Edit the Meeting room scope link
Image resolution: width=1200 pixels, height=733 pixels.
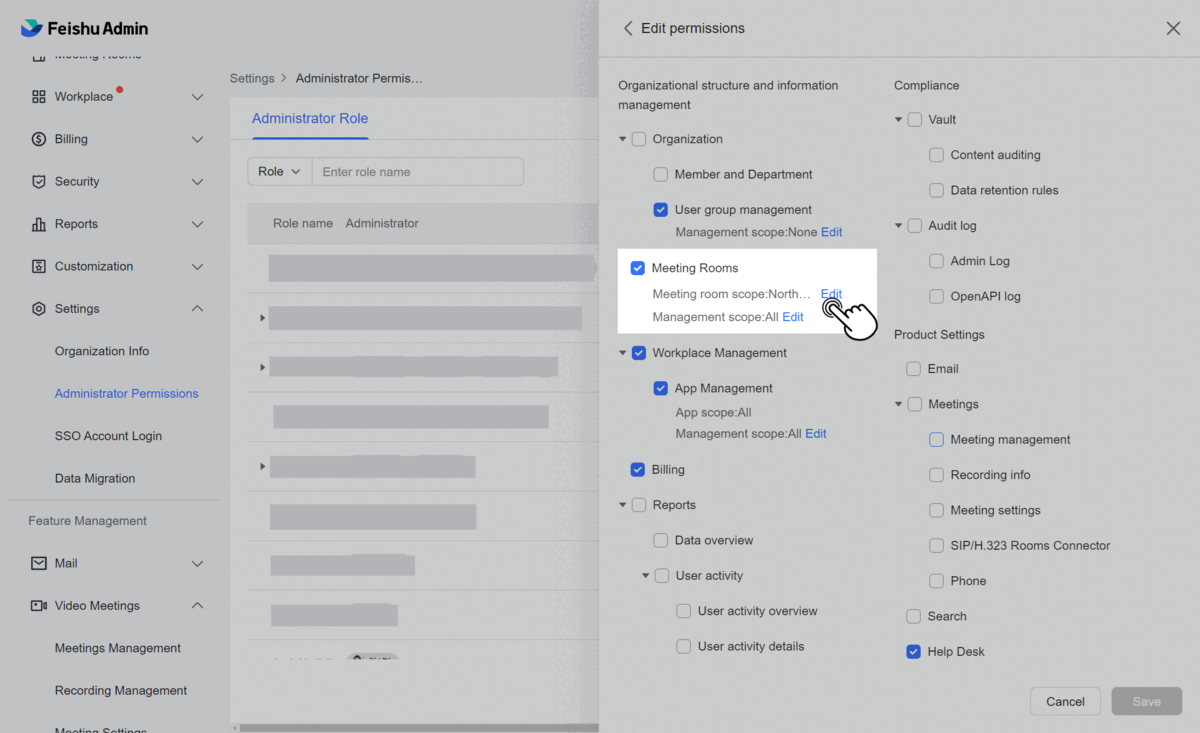coord(831,294)
